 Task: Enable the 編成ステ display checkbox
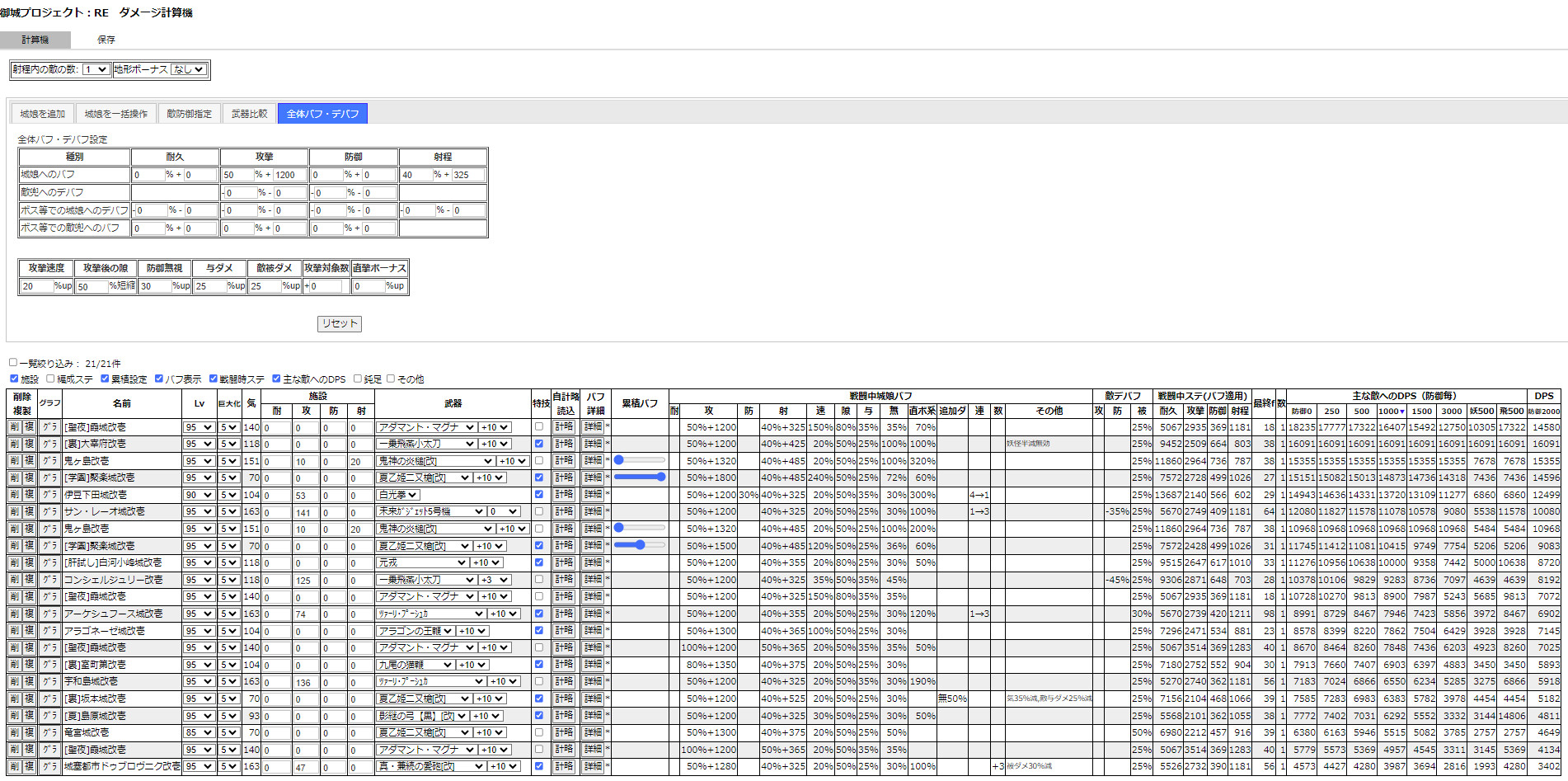51,379
